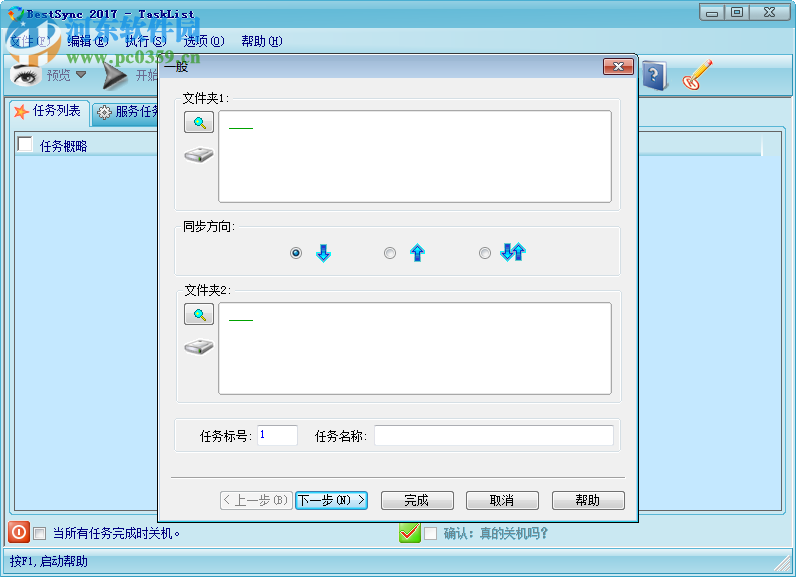This screenshot has height=577, width=796.
Task: Click the 帮助 button in dialog
Action: (x=588, y=500)
